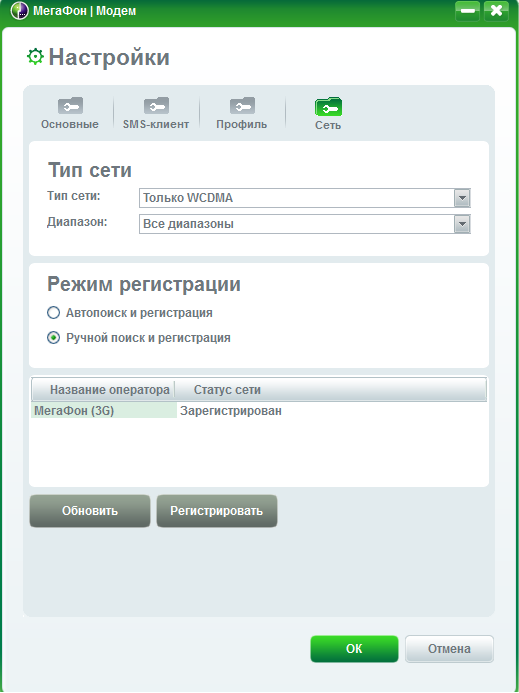Open the Профиль folder icon
Viewport: 519px width, 693px height.
(x=242, y=106)
